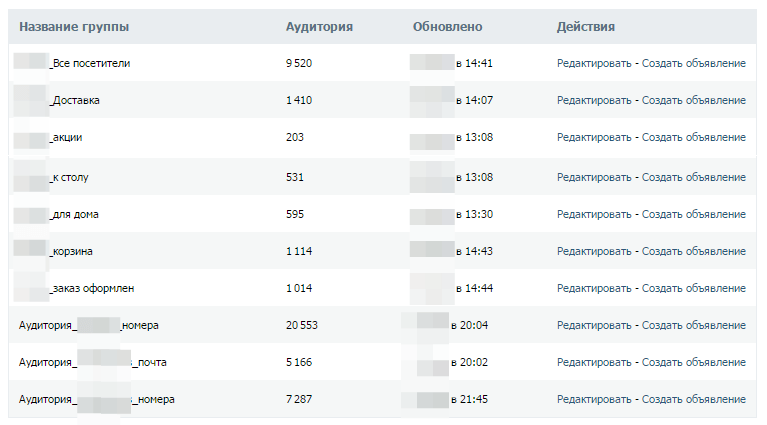Select Создать объявление for для дома

click(x=694, y=214)
